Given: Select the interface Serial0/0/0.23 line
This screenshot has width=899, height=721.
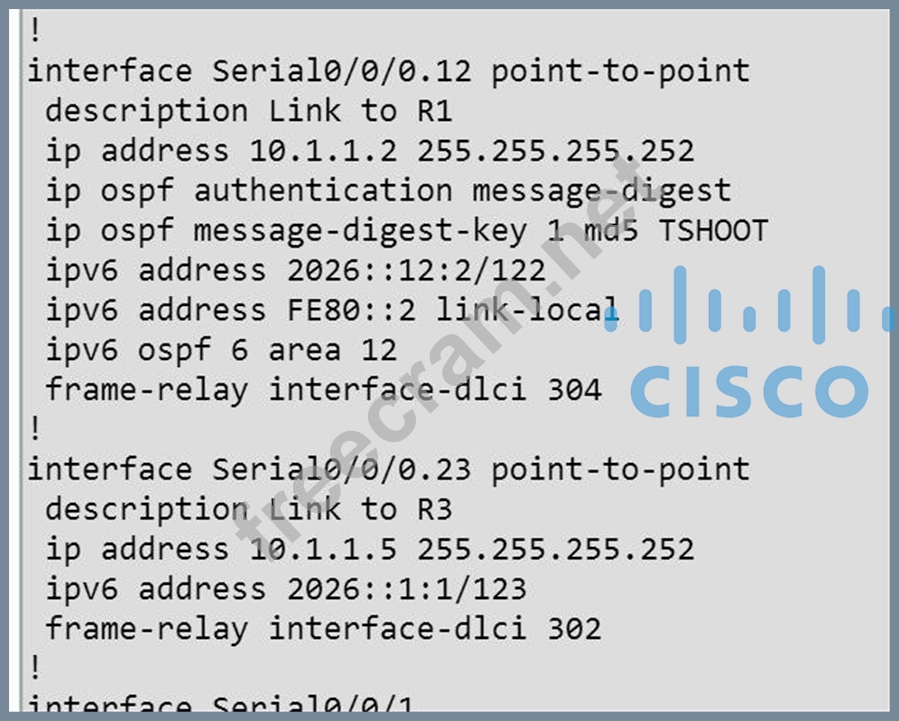Looking at the screenshot, I should point(388,469).
